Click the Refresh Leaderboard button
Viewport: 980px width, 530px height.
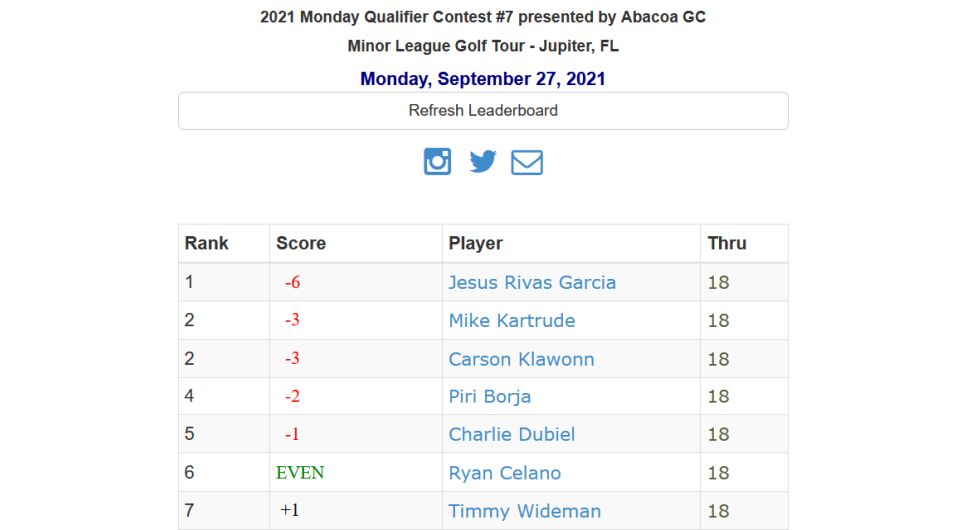tap(483, 111)
